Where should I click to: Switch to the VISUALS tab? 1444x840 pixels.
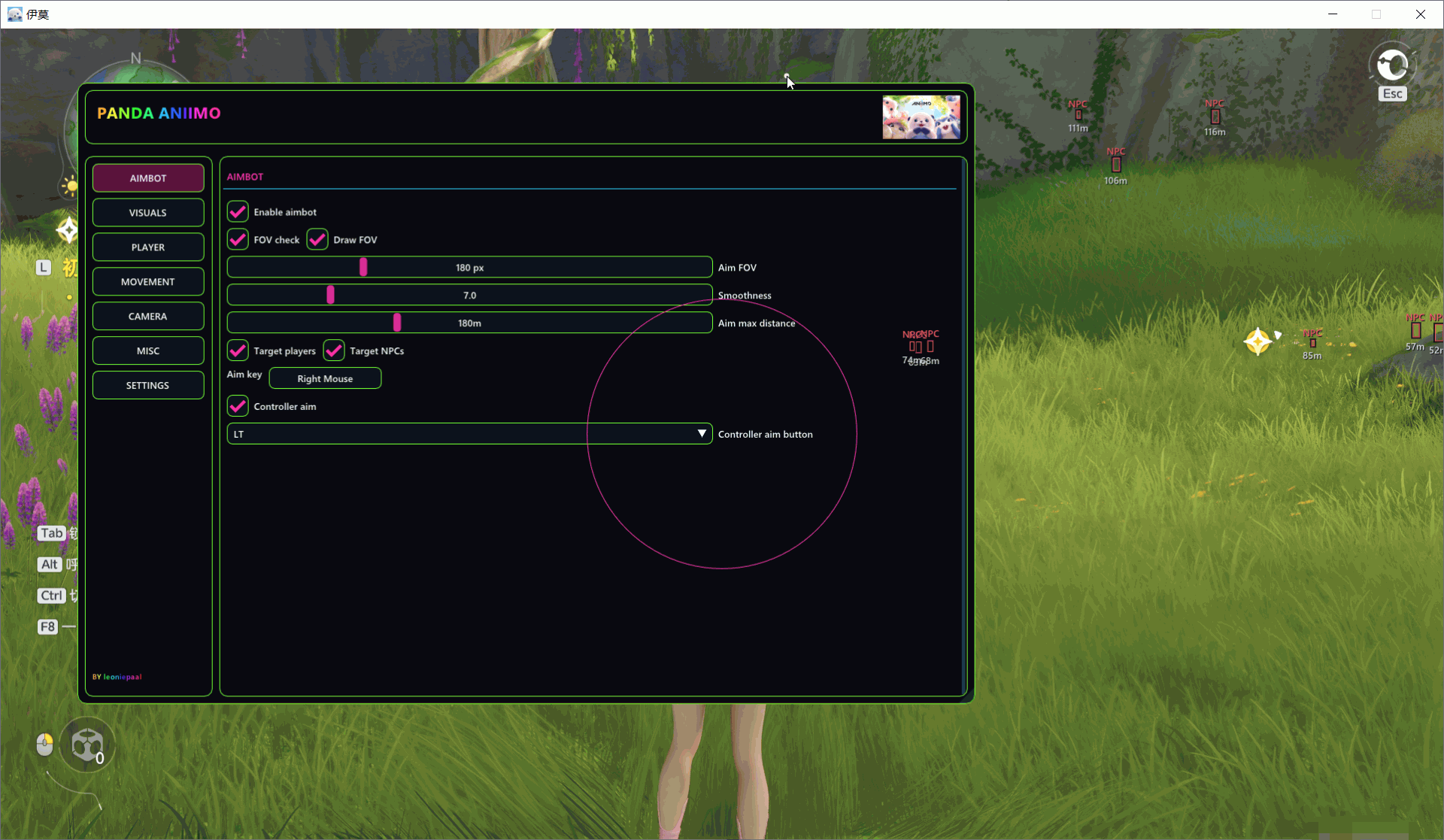tap(148, 213)
